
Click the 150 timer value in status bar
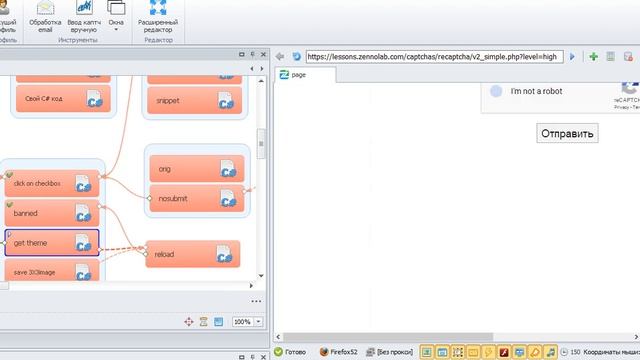coord(576,352)
